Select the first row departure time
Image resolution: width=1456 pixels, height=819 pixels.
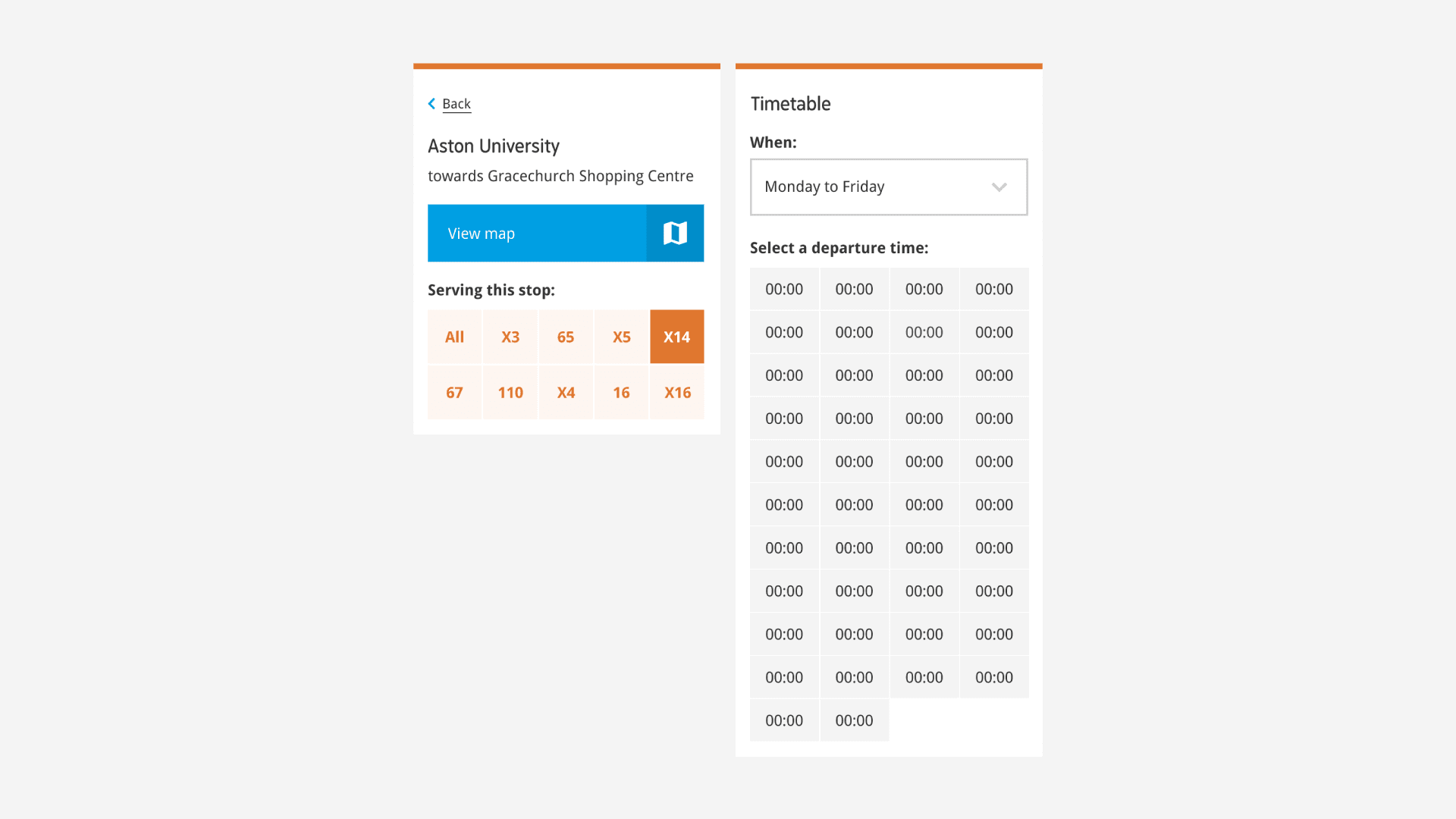(784, 289)
